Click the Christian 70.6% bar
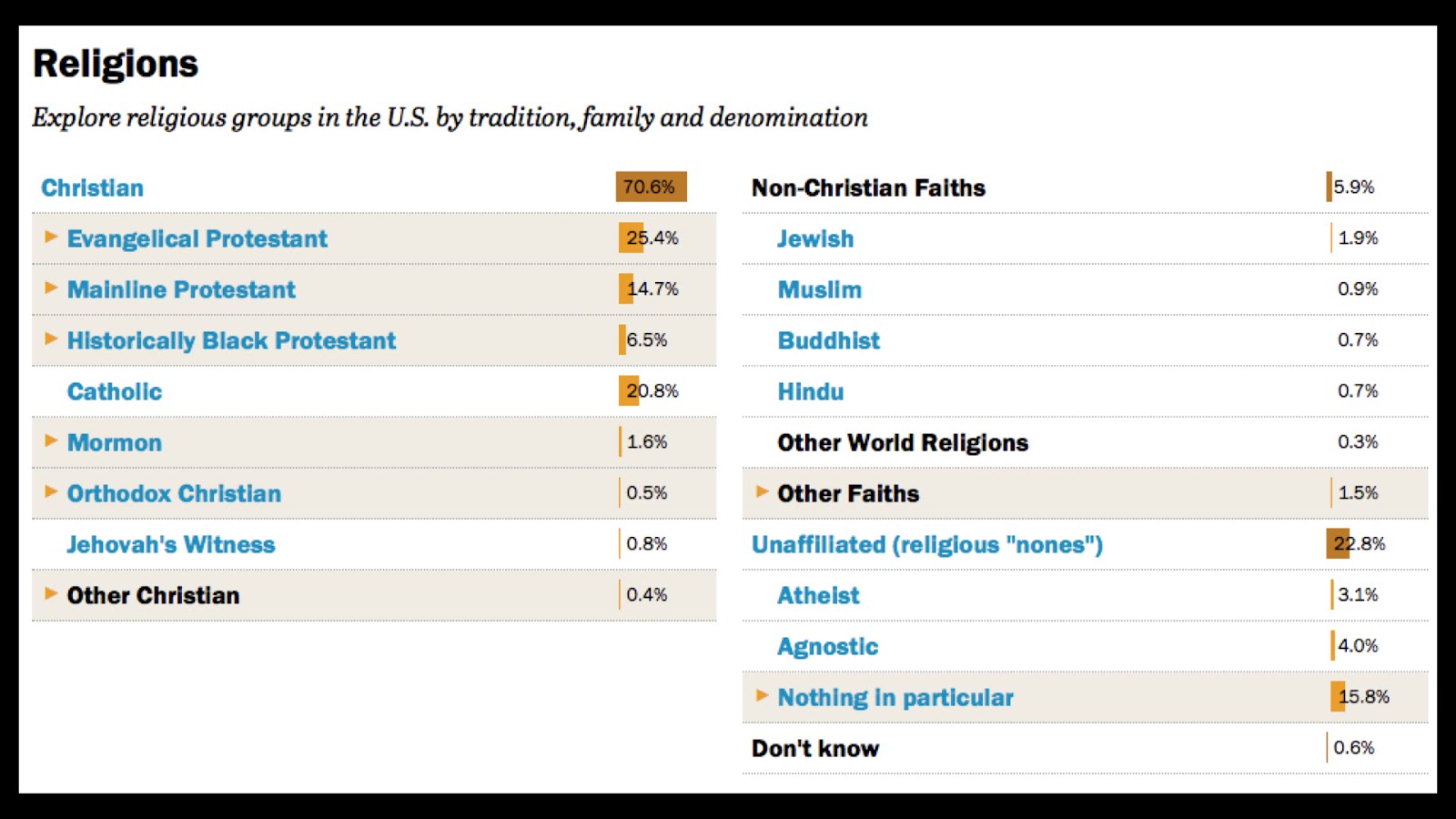 pos(651,187)
